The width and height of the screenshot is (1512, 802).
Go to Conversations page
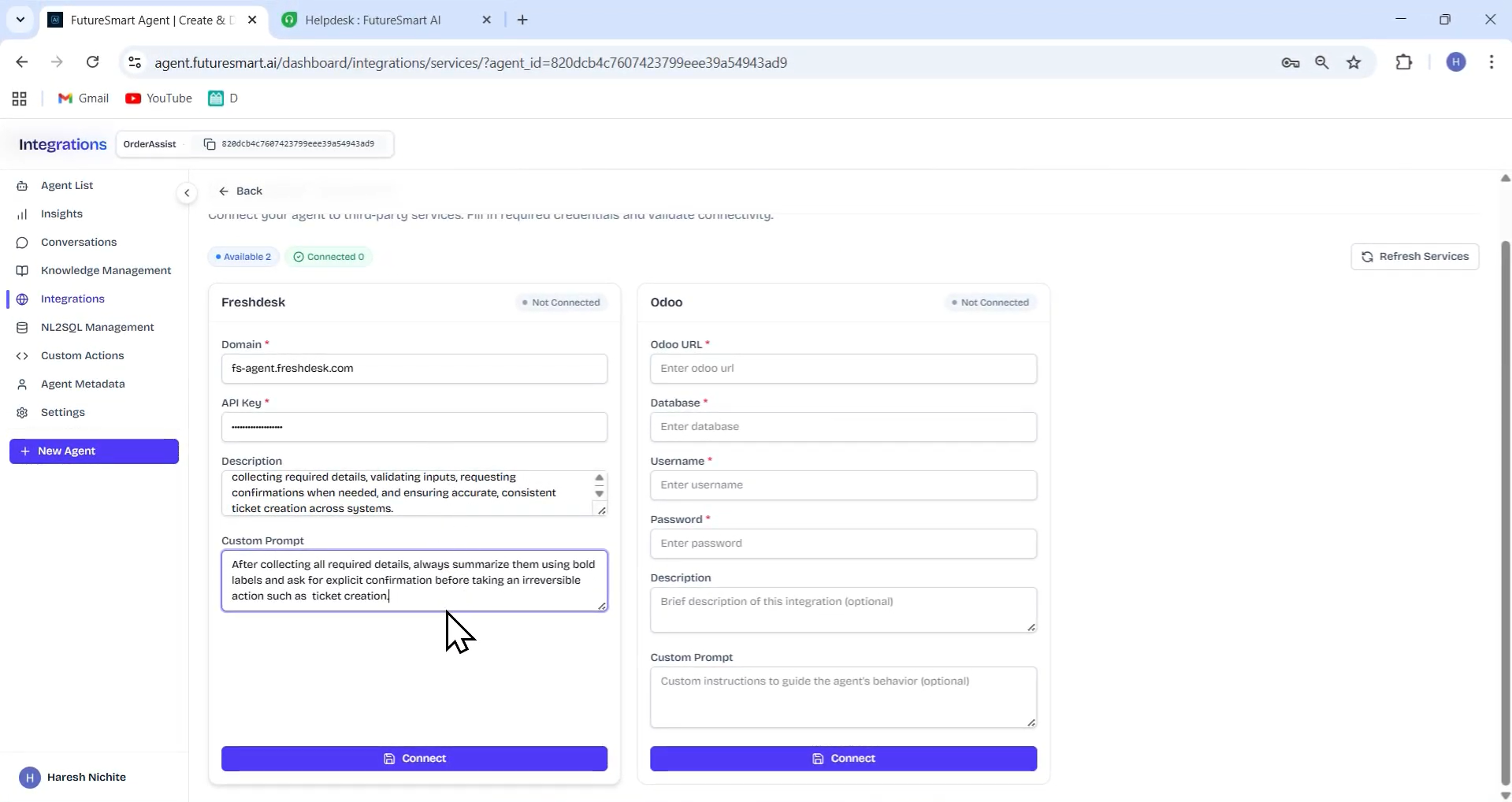tap(79, 242)
